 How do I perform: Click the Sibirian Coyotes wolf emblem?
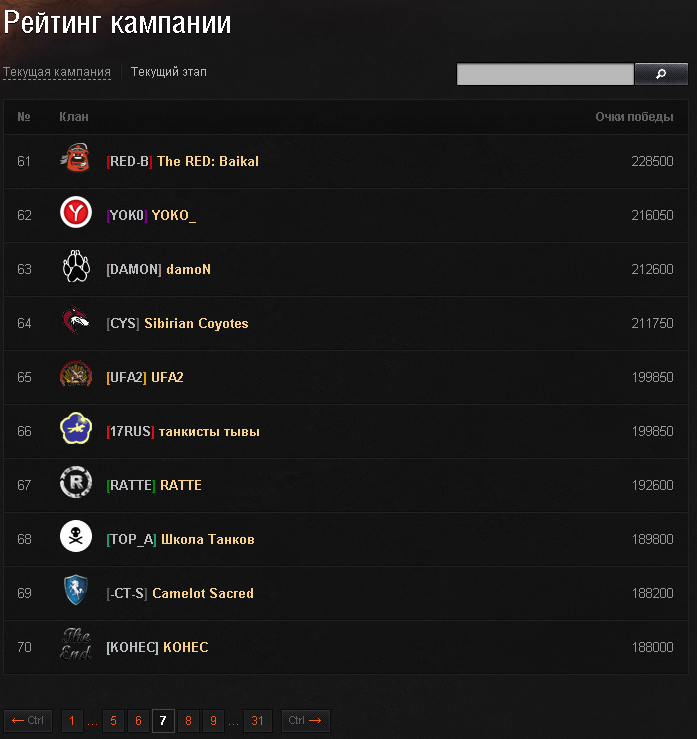(x=75, y=320)
